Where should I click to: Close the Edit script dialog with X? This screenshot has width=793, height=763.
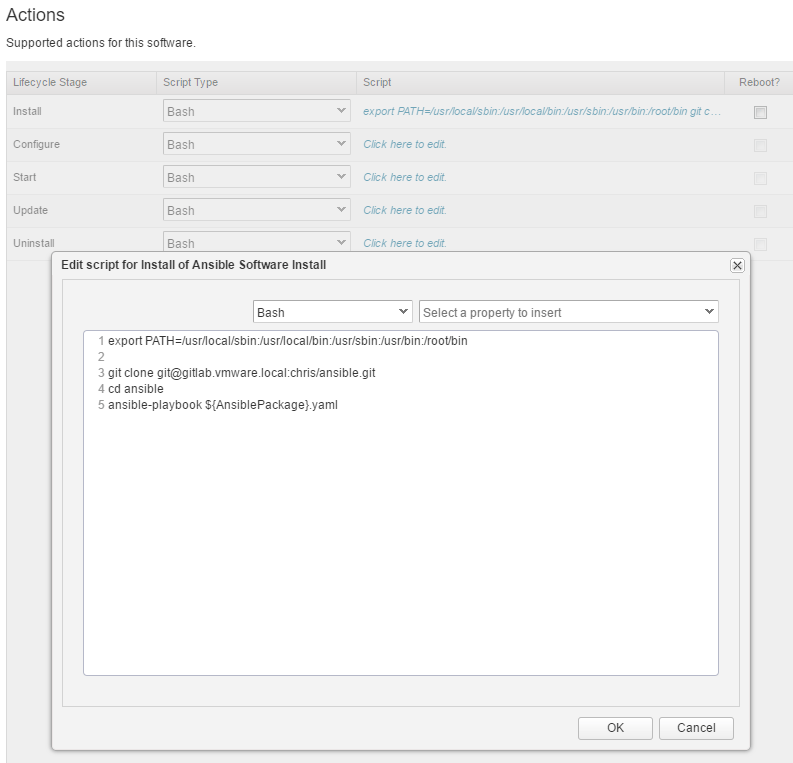click(x=737, y=265)
